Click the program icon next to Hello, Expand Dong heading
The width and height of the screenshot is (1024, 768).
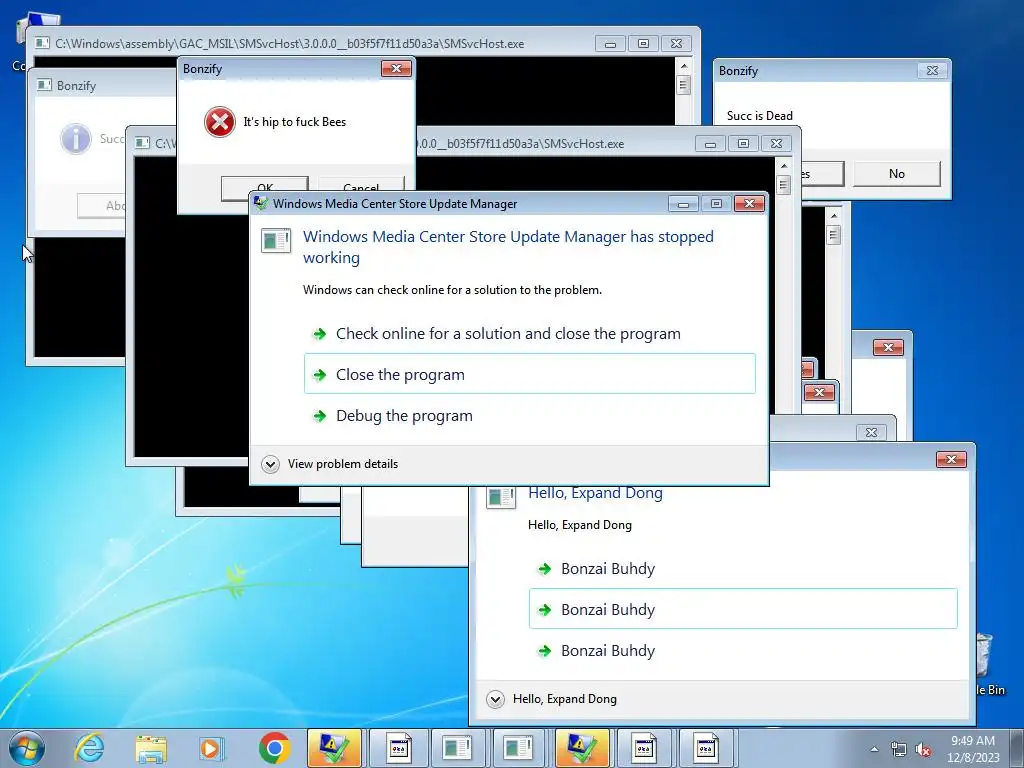pos(502,498)
